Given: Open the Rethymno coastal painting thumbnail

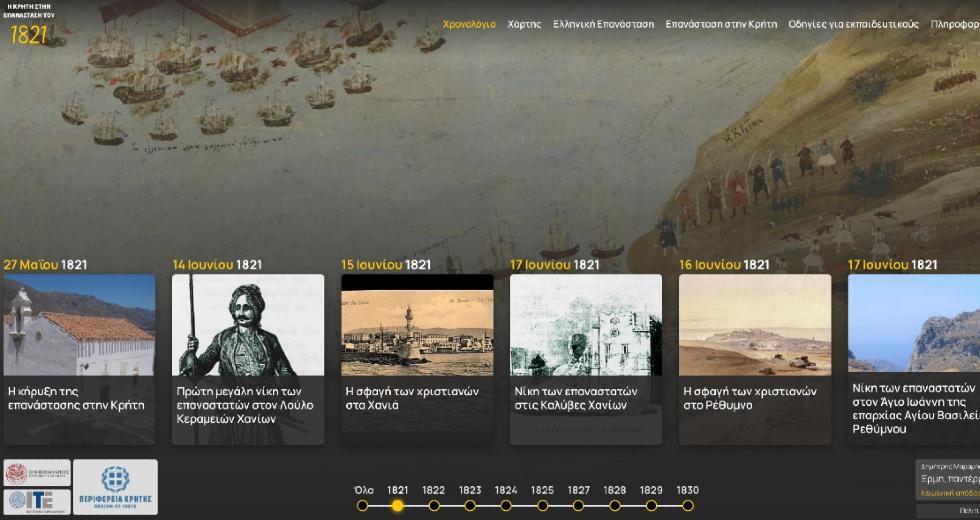Looking at the screenshot, I should pyautogui.click(x=755, y=325).
